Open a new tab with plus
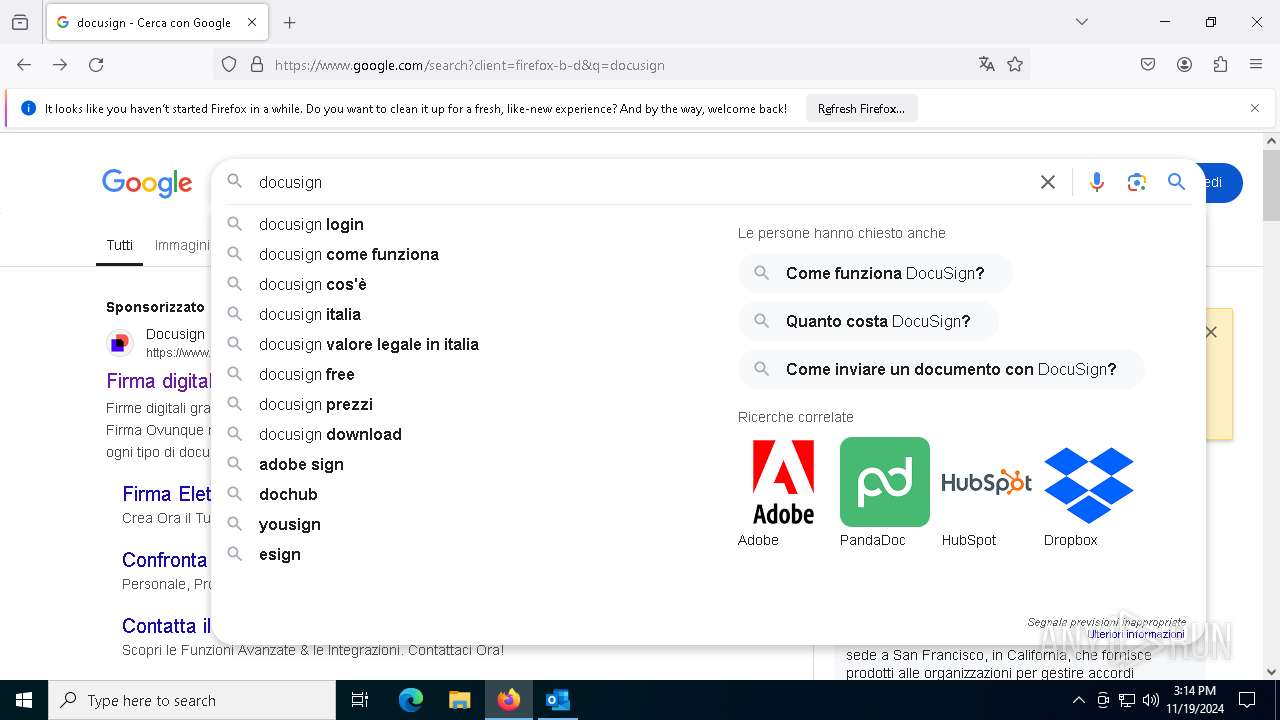The width and height of the screenshot is (1280, 720). tap(289, 22)
